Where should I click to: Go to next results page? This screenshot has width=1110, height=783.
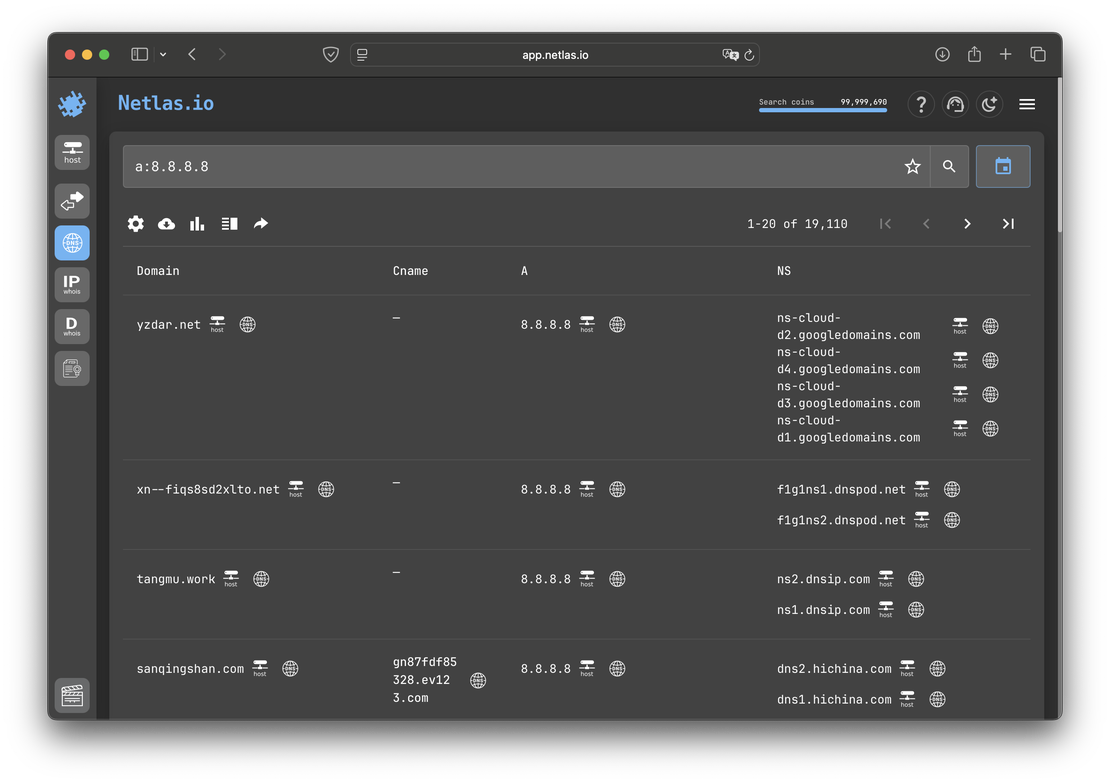click(x=967, y=224)
